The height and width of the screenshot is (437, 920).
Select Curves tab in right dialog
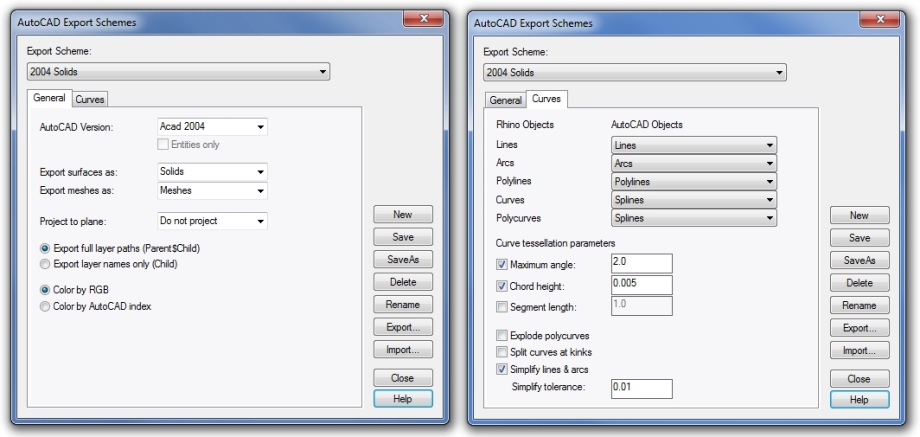546,99
